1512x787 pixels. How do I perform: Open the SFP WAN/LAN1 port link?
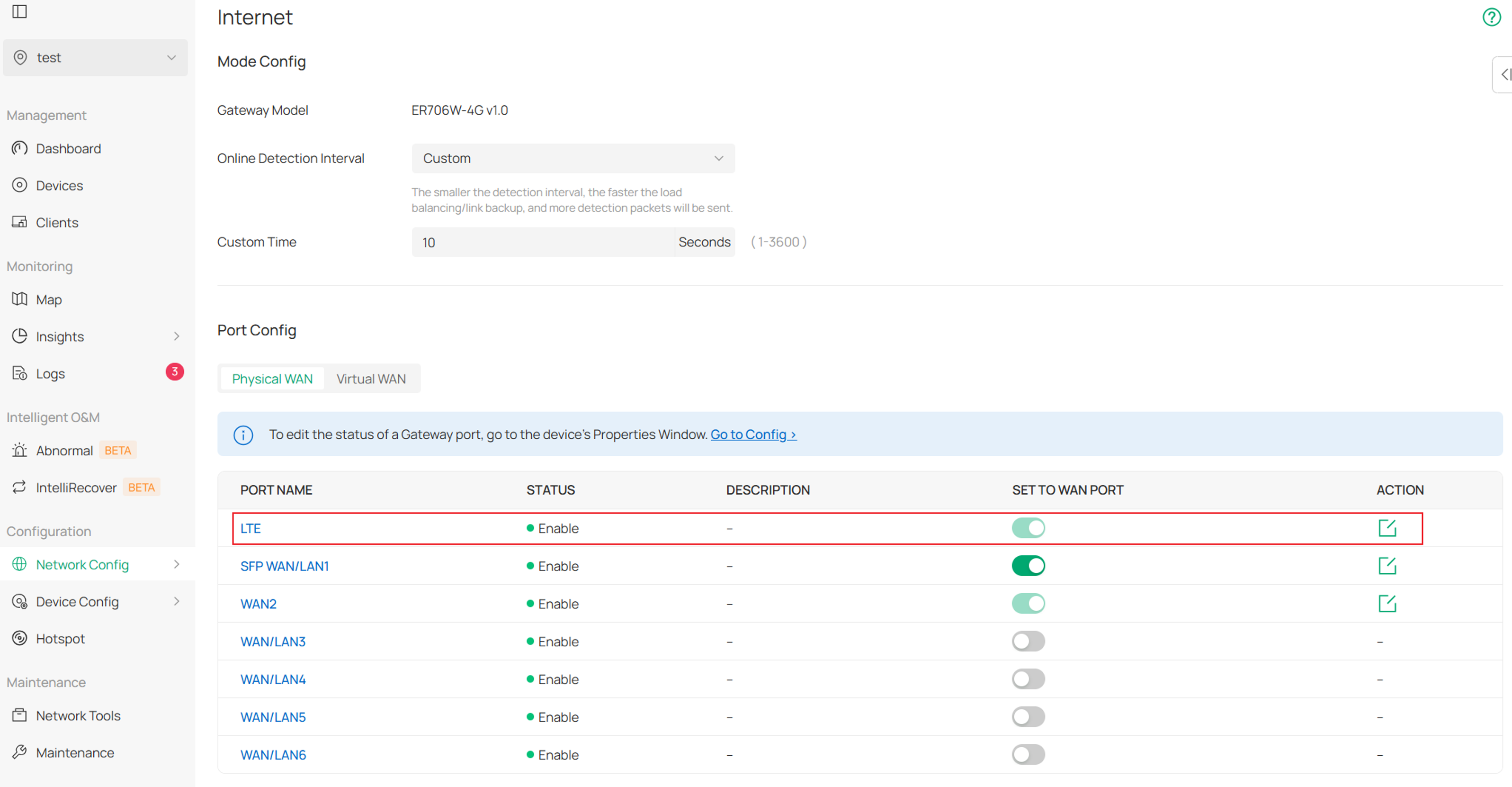point(285,566)
